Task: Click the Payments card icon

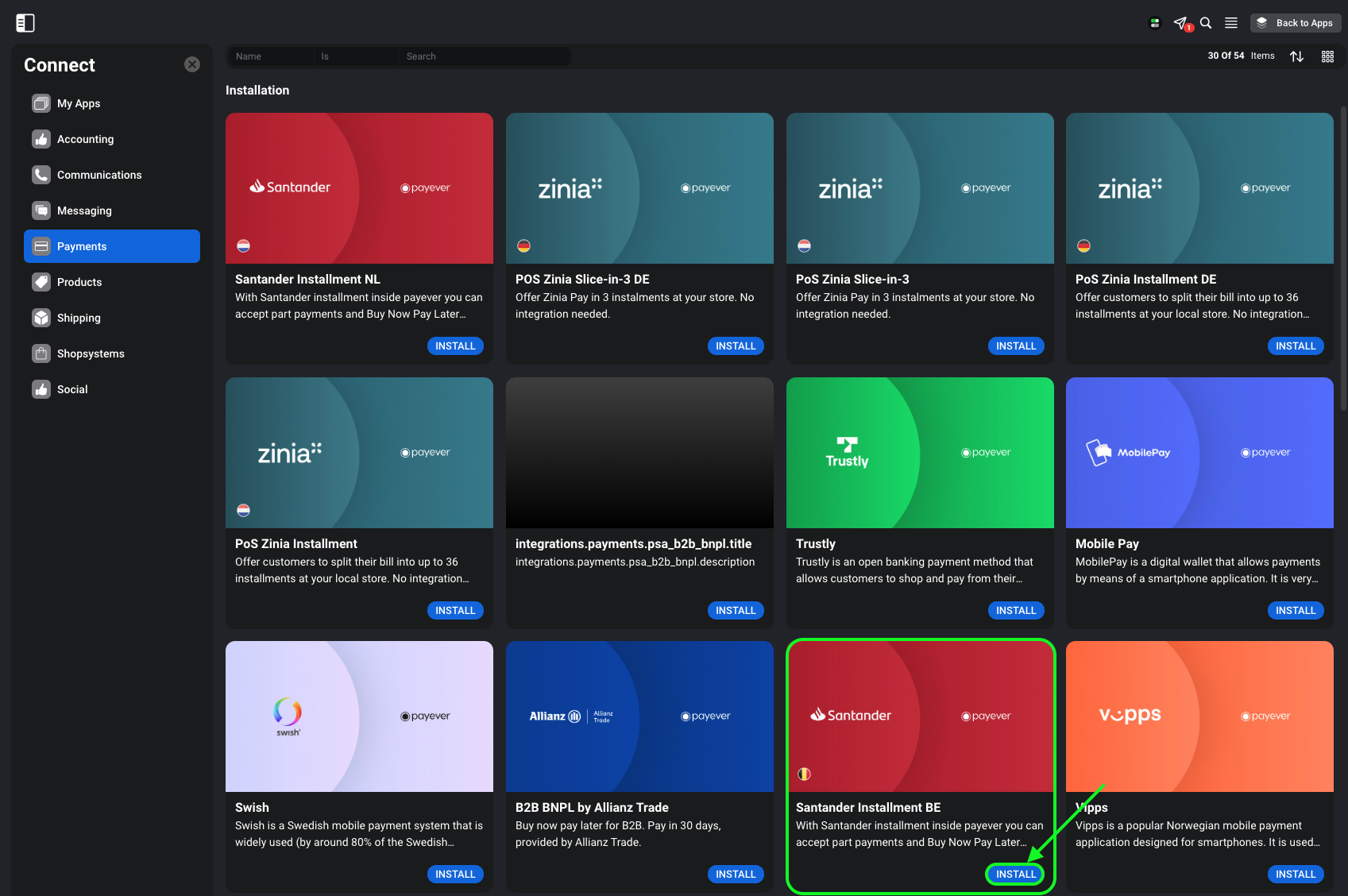Action: pos(41,246)
